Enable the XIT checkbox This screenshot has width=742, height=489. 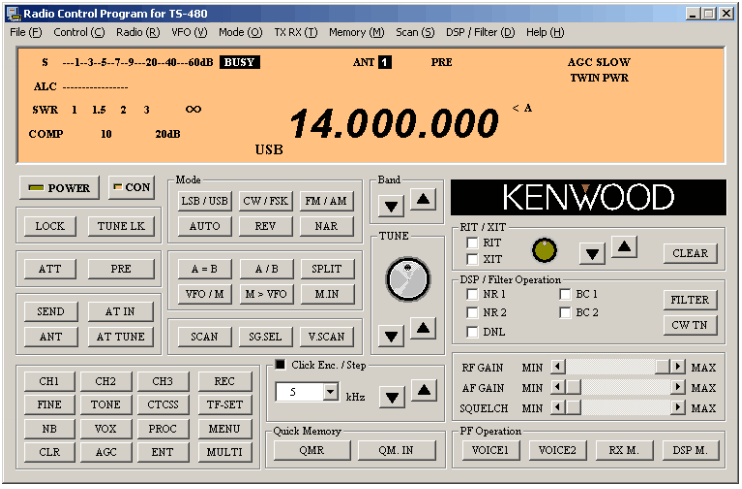coord(472,259)
